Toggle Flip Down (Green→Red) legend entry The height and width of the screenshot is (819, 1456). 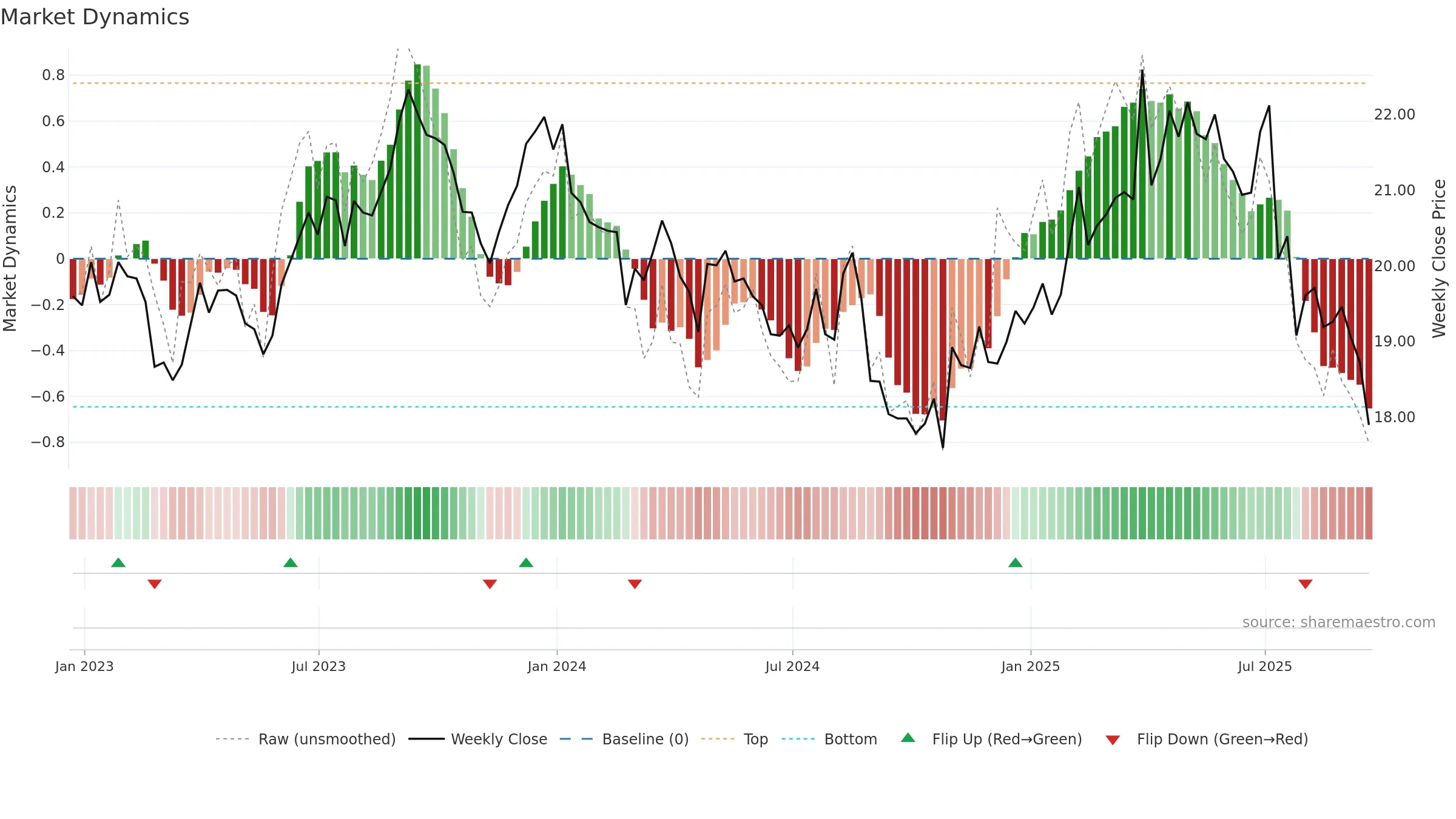pyautogui.click(x=1207, y=739)
